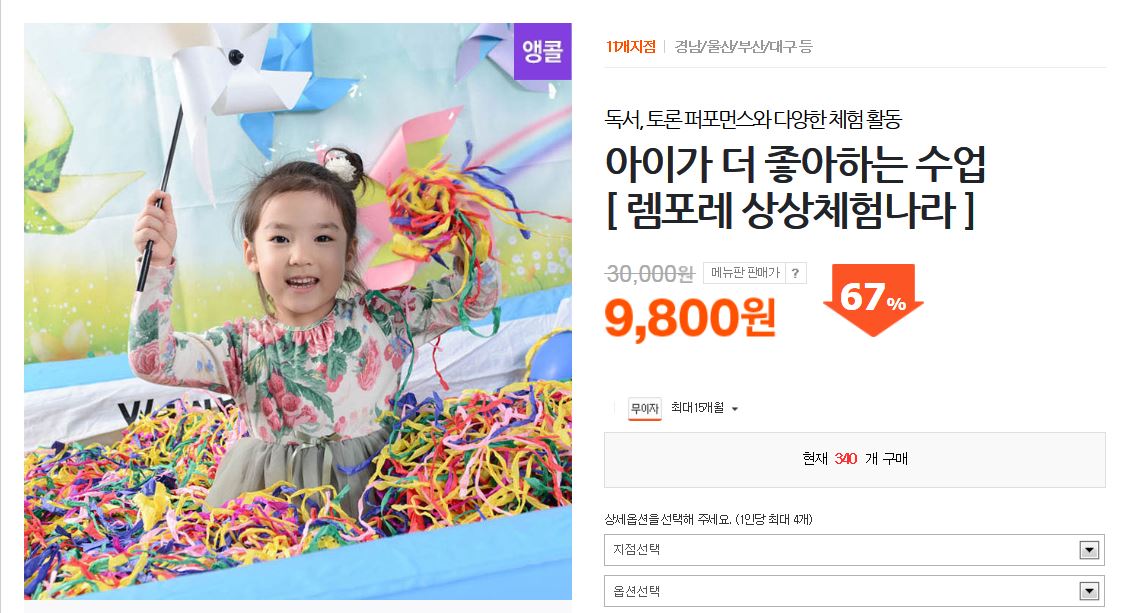The height and width of the screenshot is (613, 1138).
Task: Click the purple 앵콜 badge on the image
Action: click(542, 51)
